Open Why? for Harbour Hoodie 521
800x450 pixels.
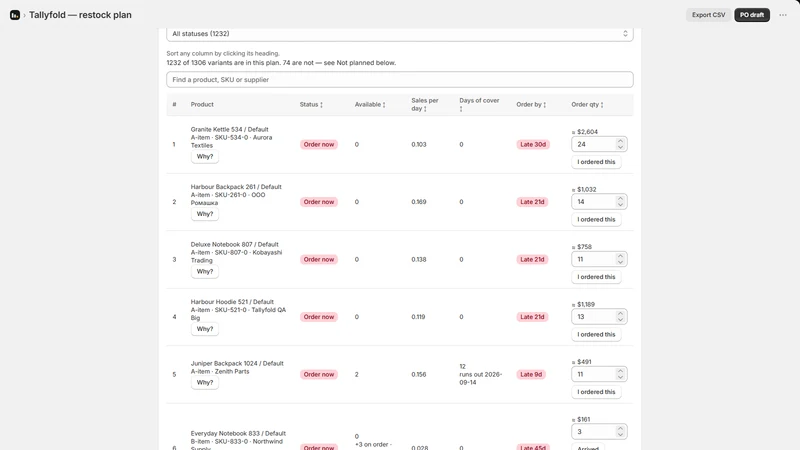click(x=205, y=329)
